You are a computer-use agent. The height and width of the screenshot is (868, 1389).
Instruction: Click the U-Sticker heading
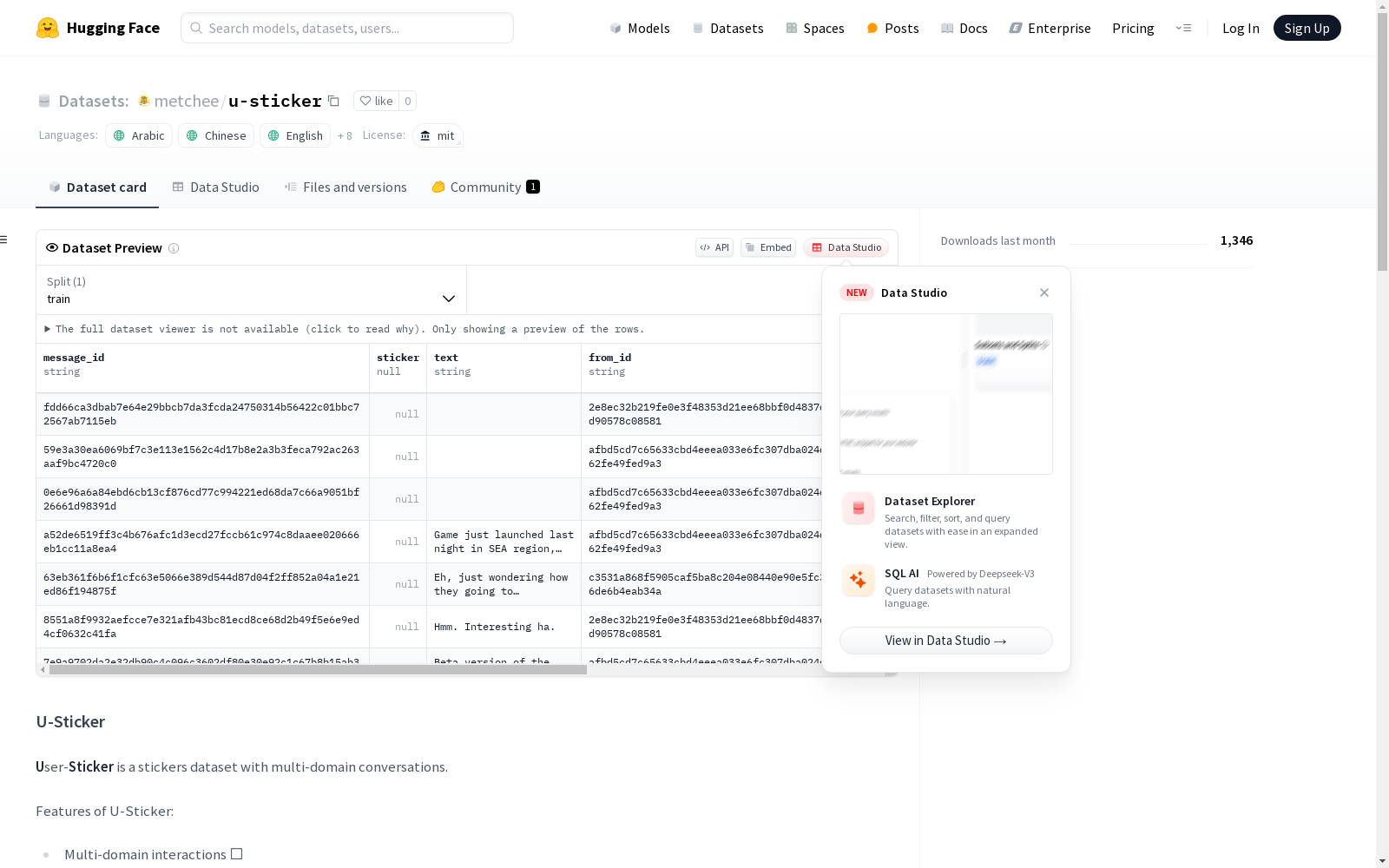pos(70,721)
